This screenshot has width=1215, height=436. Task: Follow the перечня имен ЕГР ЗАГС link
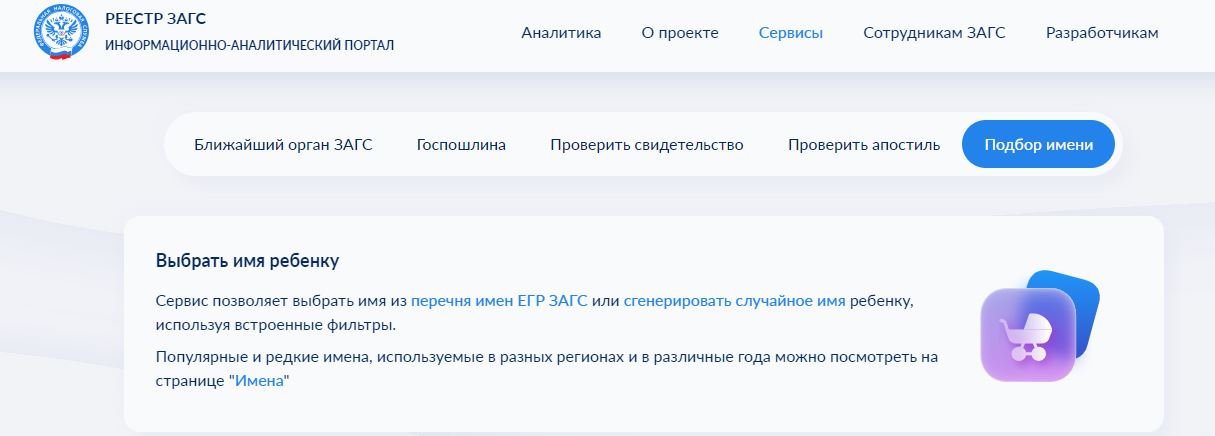499,301
